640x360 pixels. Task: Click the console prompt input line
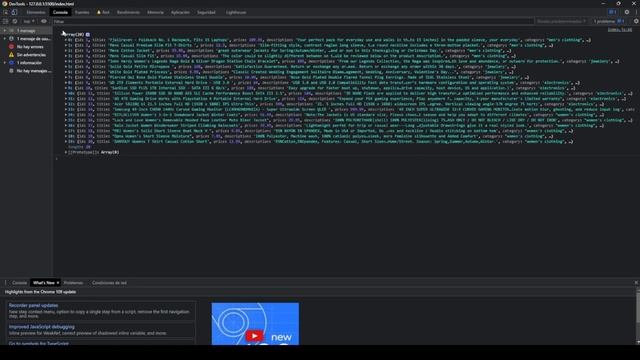347,158
